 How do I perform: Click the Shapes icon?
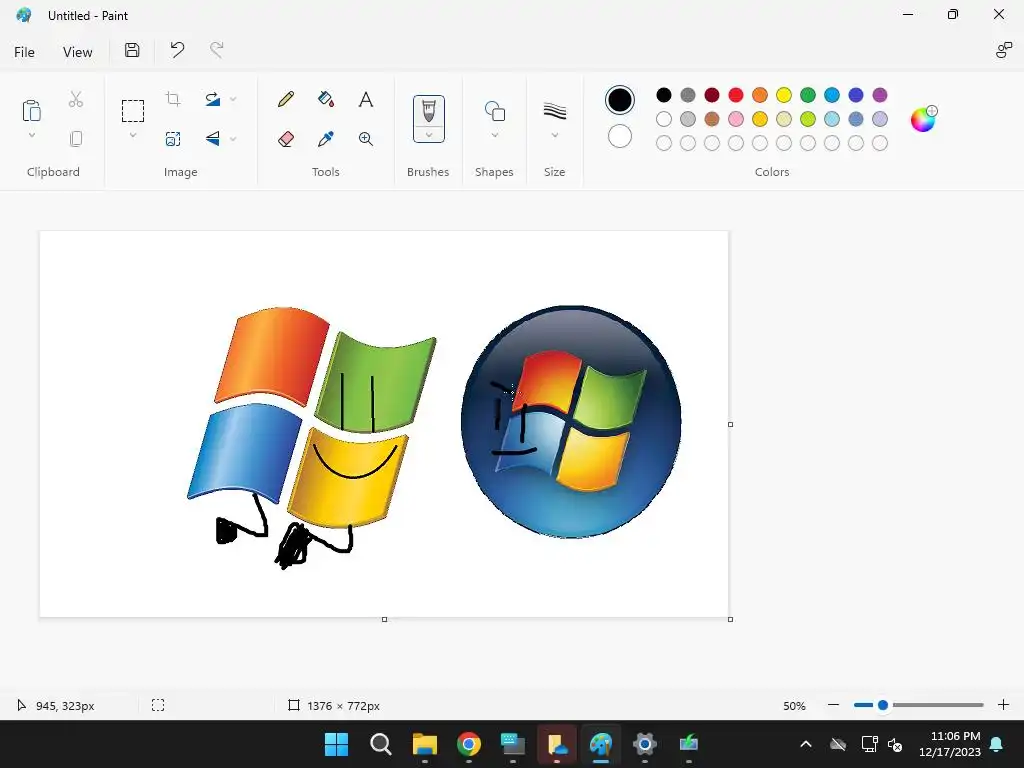494,111
